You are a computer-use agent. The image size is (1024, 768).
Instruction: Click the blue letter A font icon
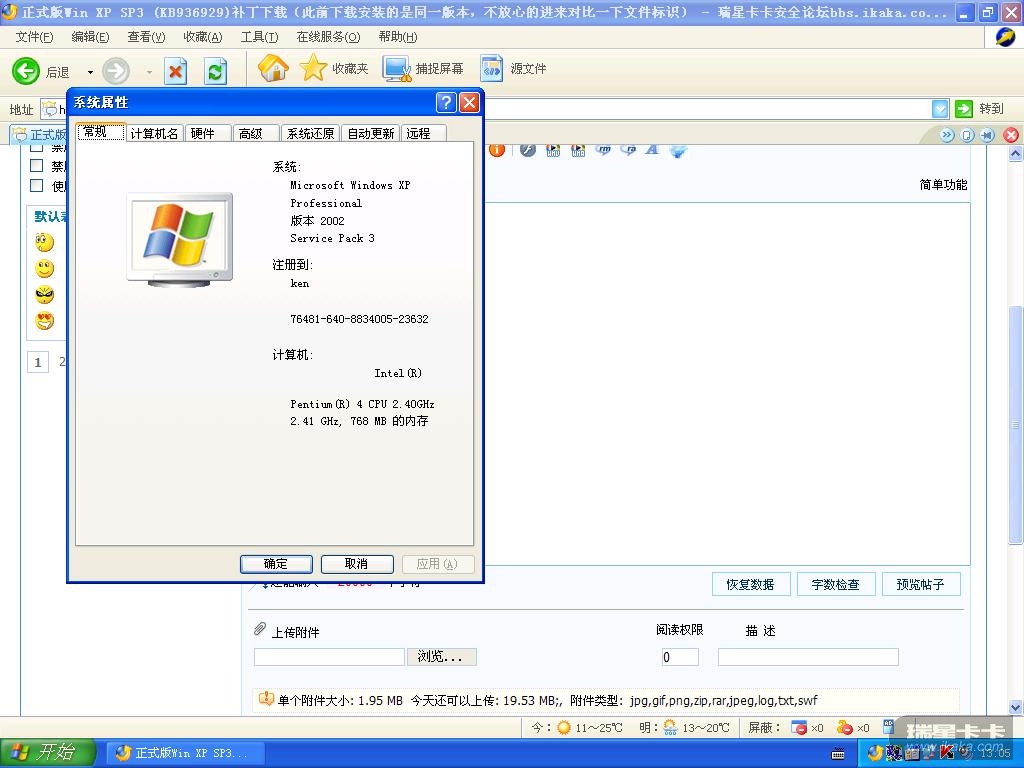point(652,150)
